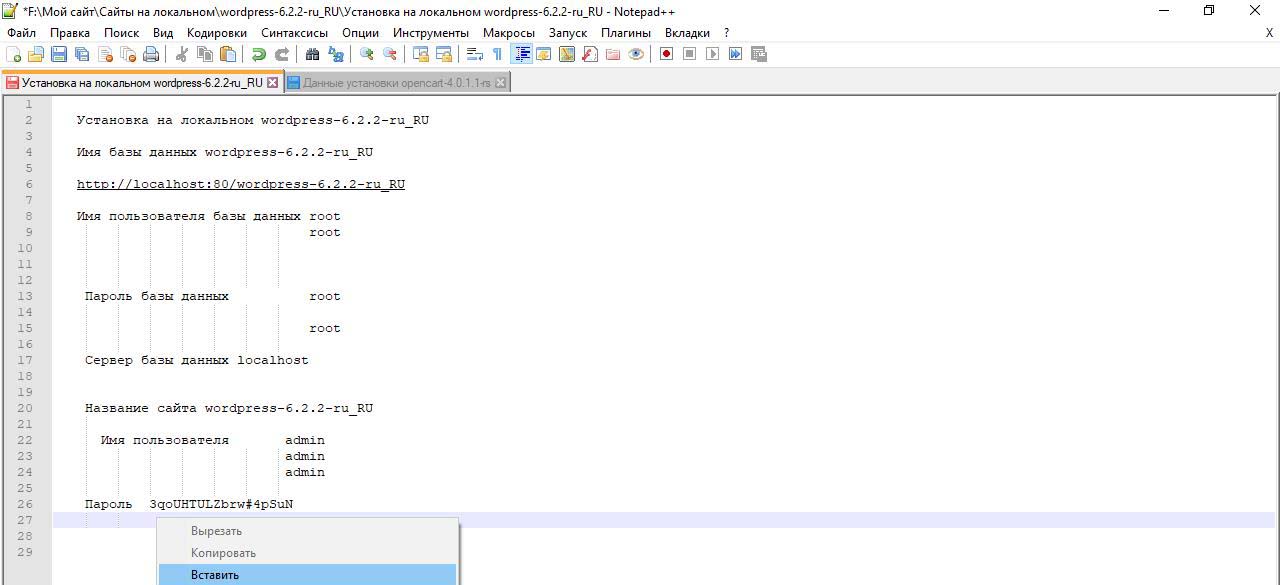The image size is (1280, 585).
Task: Toggle show all characters pilcrow icon
Action: pyautogui.click(x=497, y=54)
